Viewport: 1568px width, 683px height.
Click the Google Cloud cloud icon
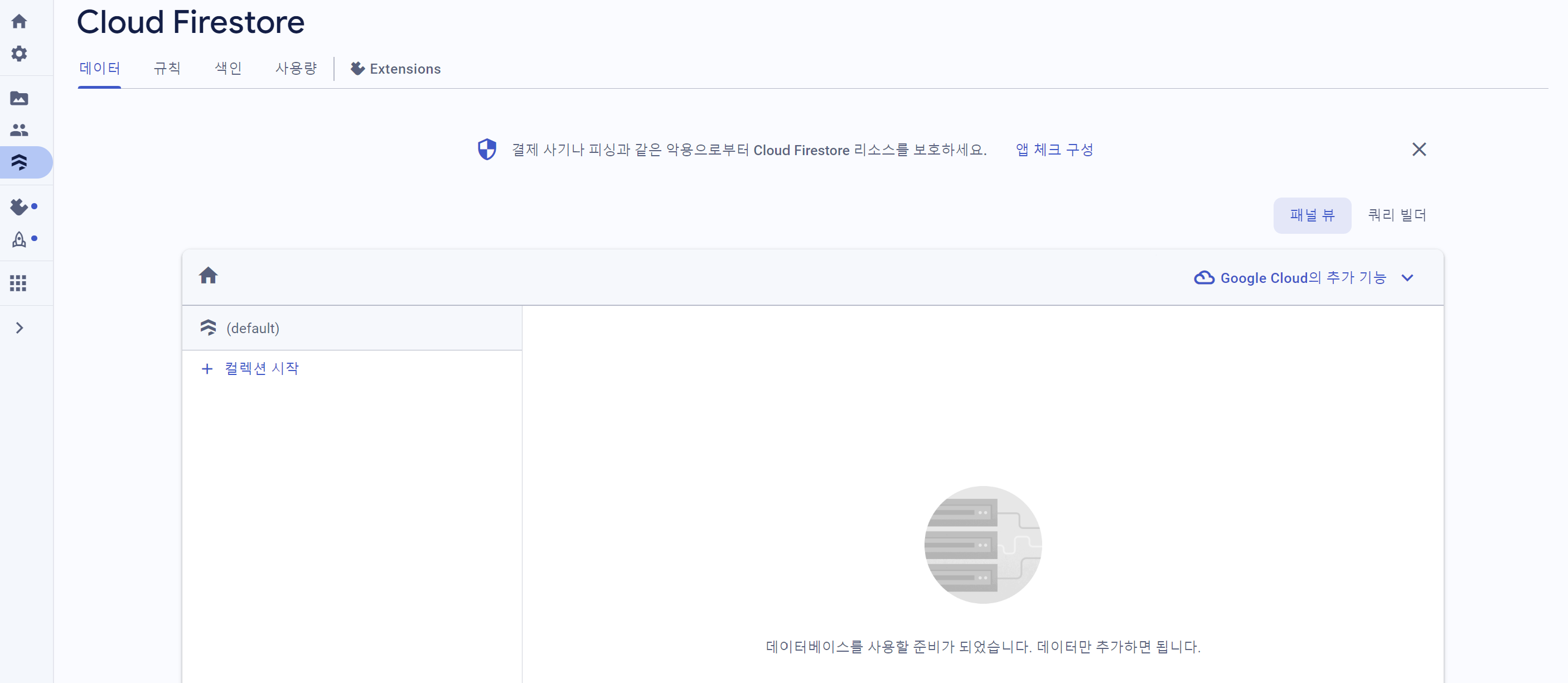tap(1203, 278)
